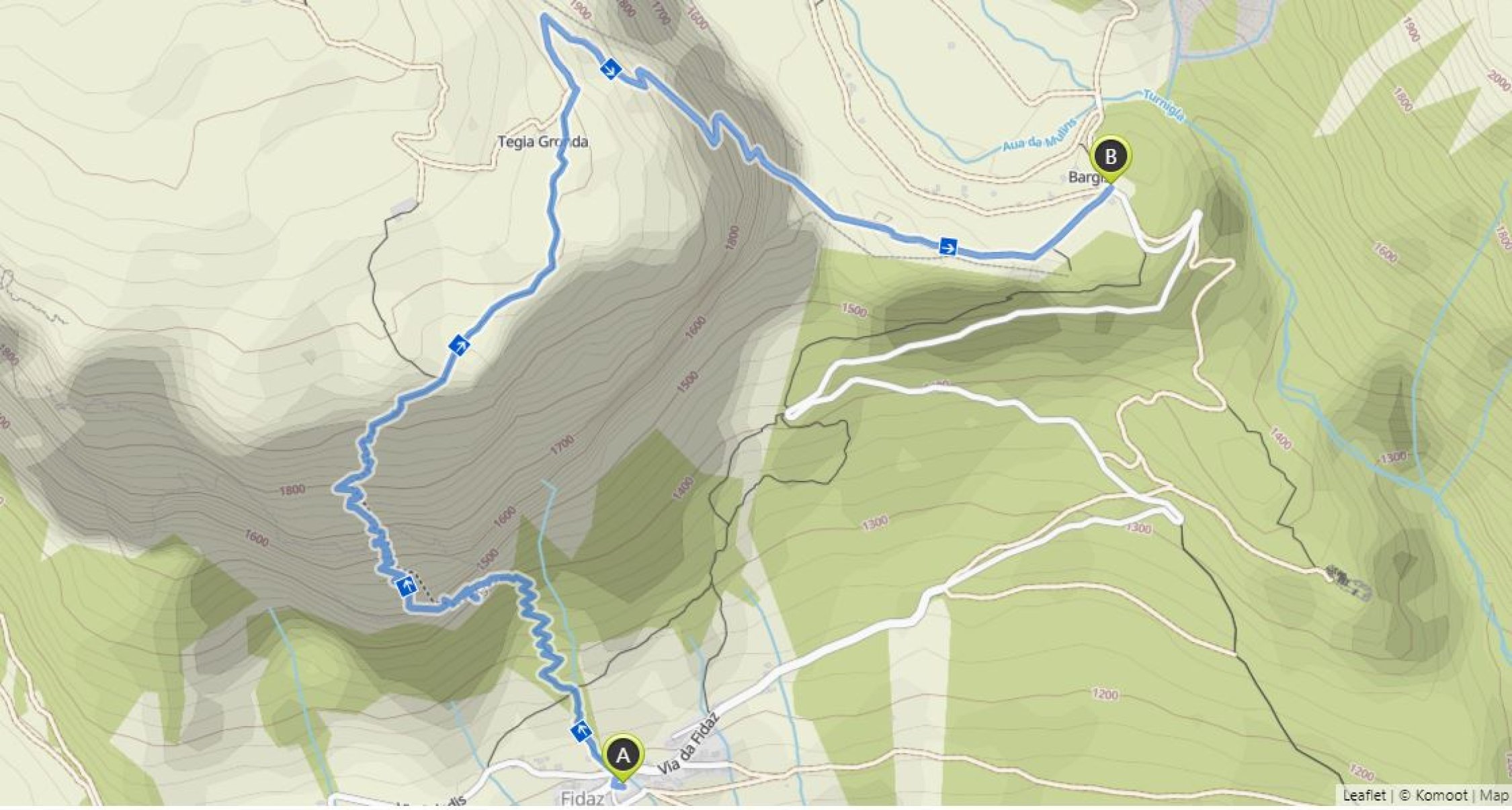Open the Map attribution link

(1495, 795)
